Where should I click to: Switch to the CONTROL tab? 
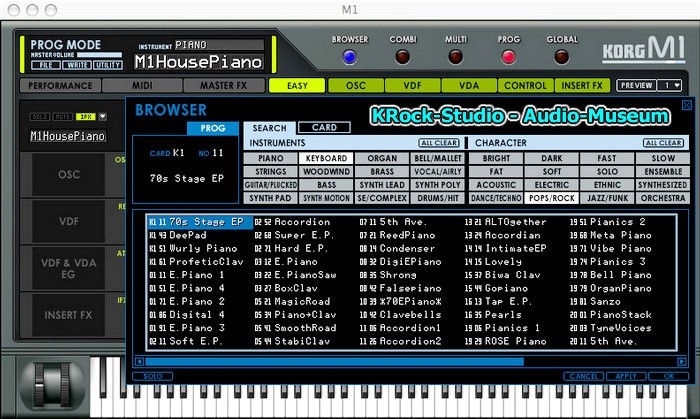(x=525, y=85)
